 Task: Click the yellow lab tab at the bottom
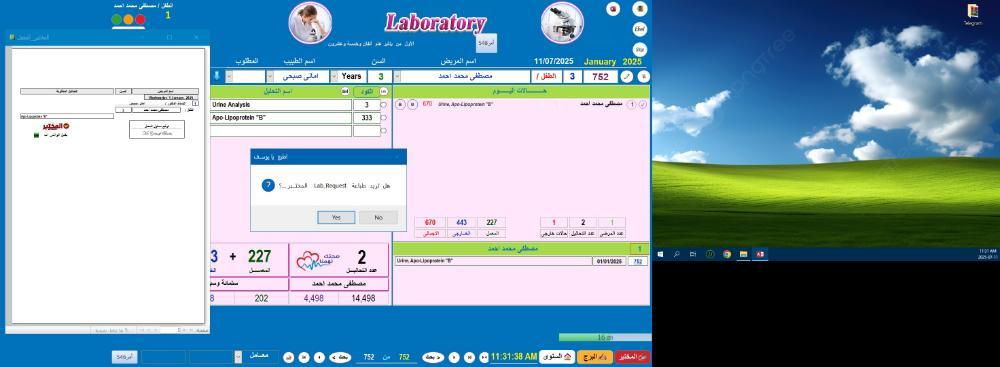tap(595, 357)
